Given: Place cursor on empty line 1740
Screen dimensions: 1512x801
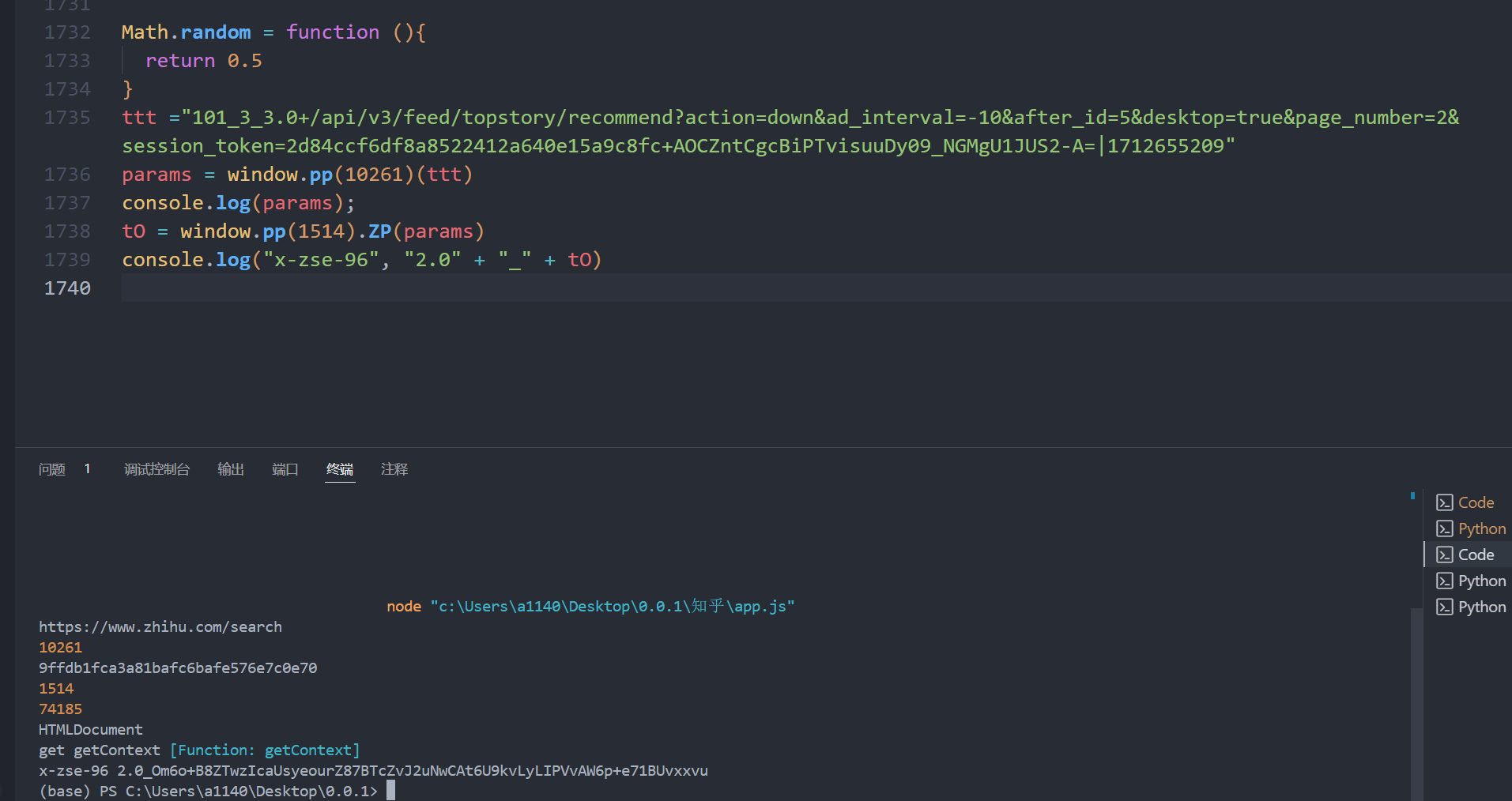Looking at the screenshot, I should click(814, 288).
